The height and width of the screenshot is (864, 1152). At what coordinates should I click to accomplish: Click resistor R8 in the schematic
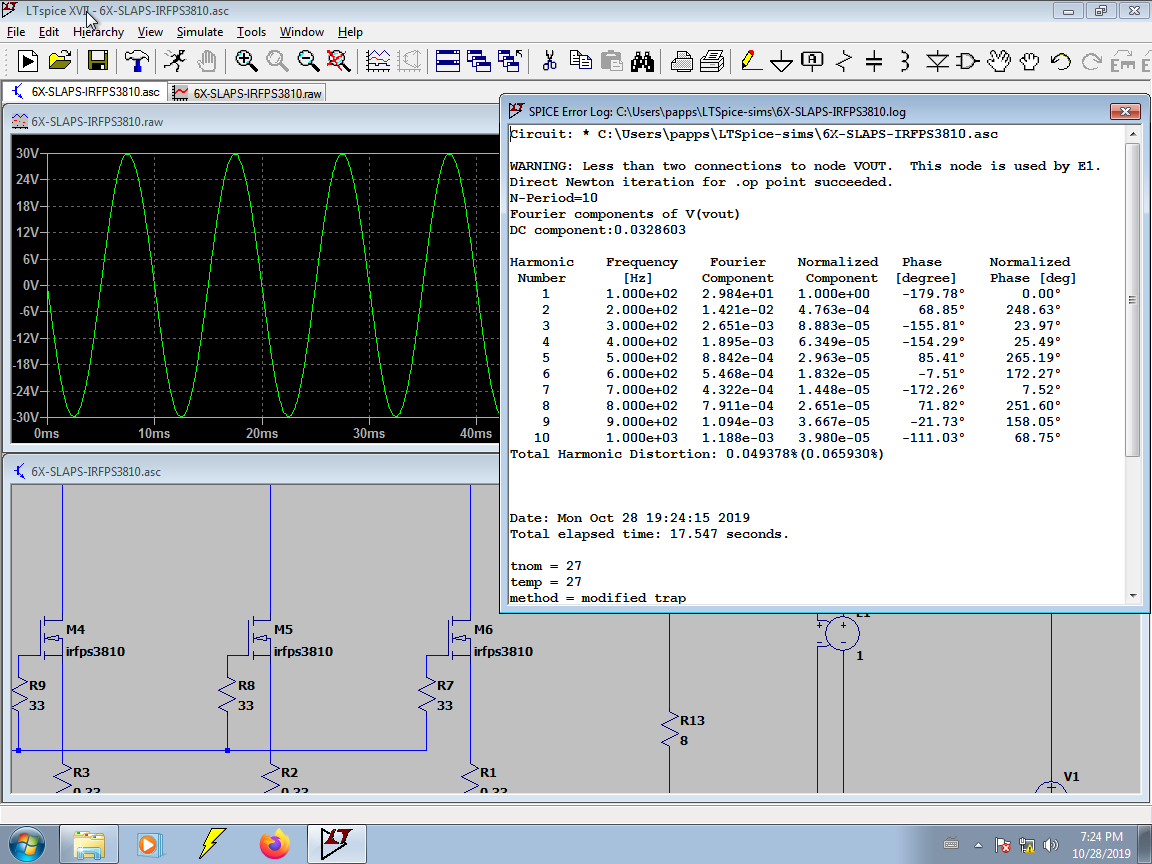228,695
